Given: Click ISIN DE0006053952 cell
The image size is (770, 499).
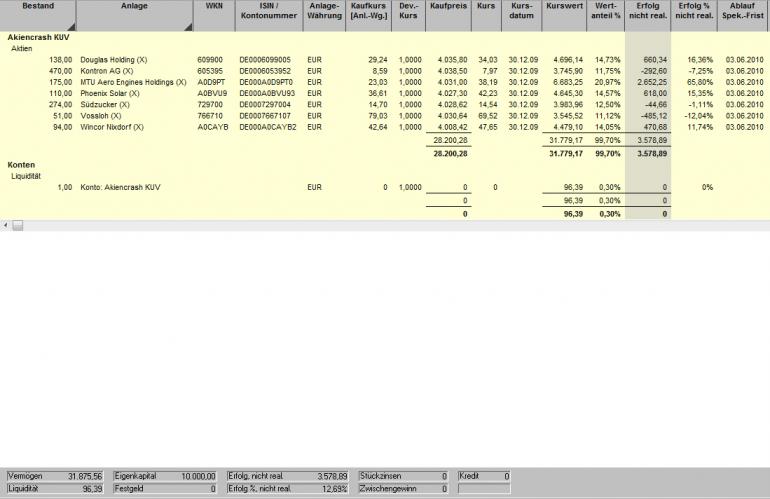Looking at the screenshot, I should [265, 71].
